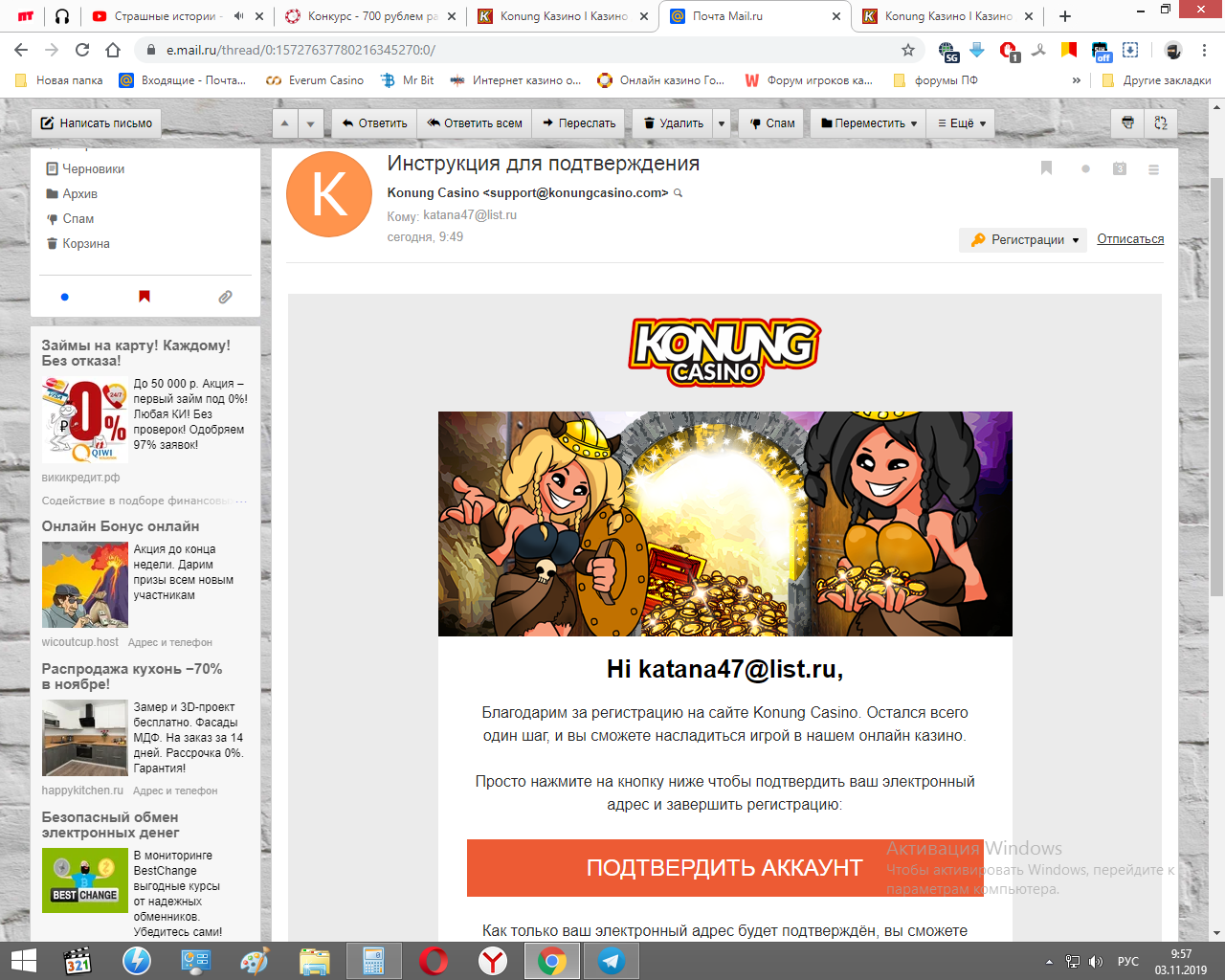Screen dimensions: 1225x980
Task: Open the Регистрации category dropdown
Action: pyautogui.click(x=1023, y=240)
